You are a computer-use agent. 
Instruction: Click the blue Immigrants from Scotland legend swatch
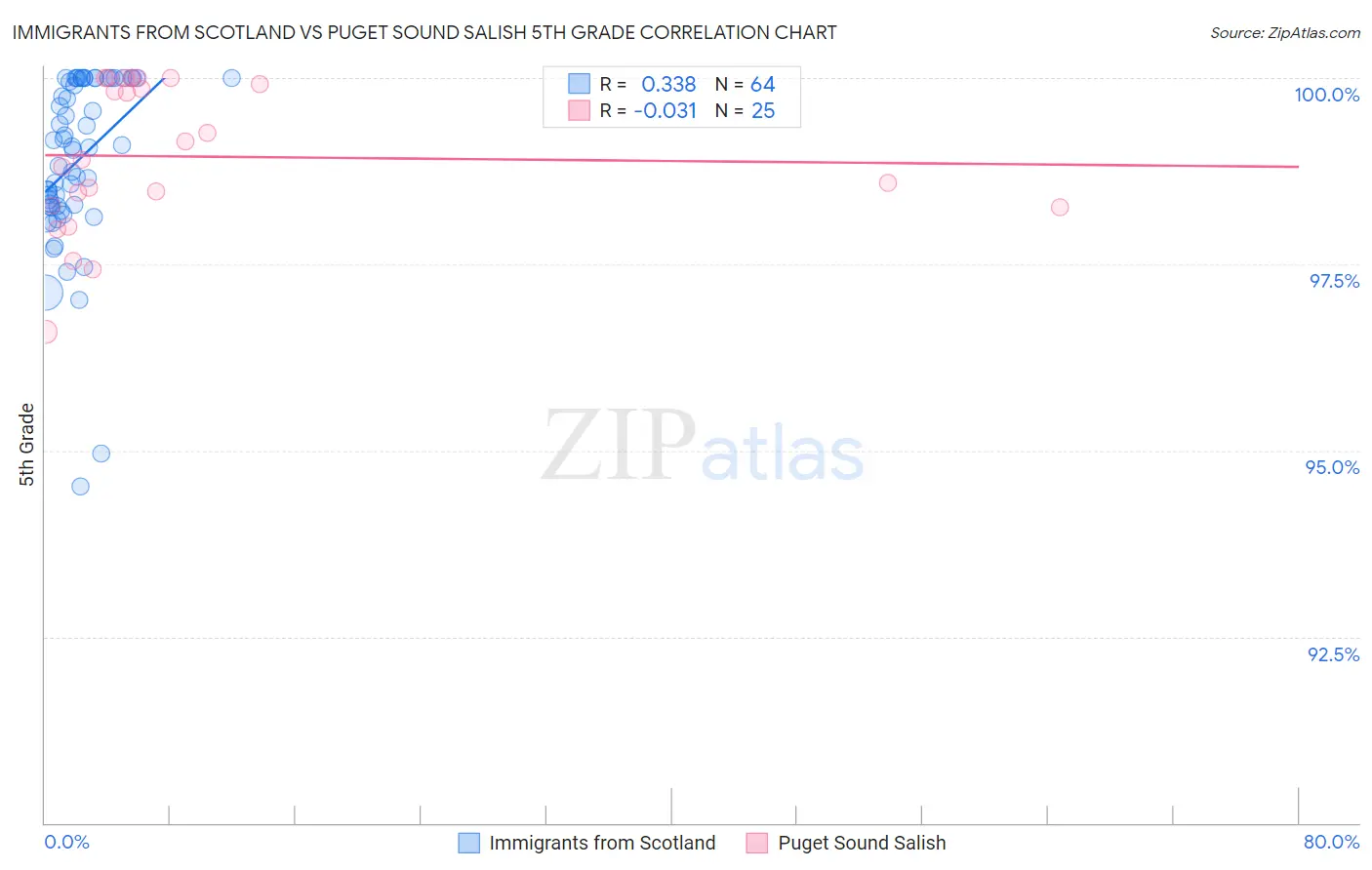pos(468,844)
